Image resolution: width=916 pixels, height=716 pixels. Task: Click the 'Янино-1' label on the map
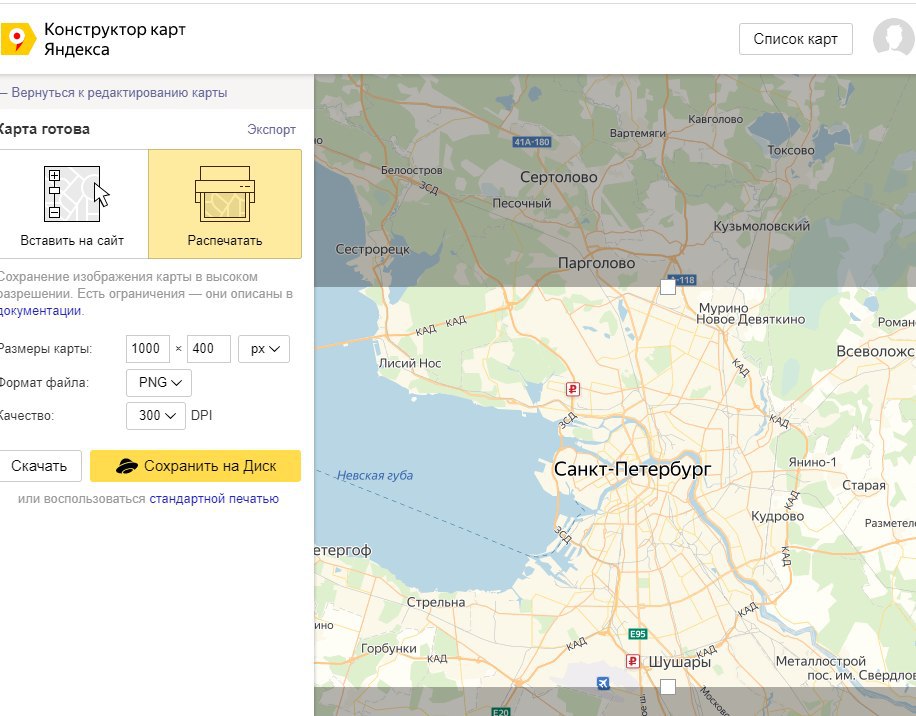point(813,462)
